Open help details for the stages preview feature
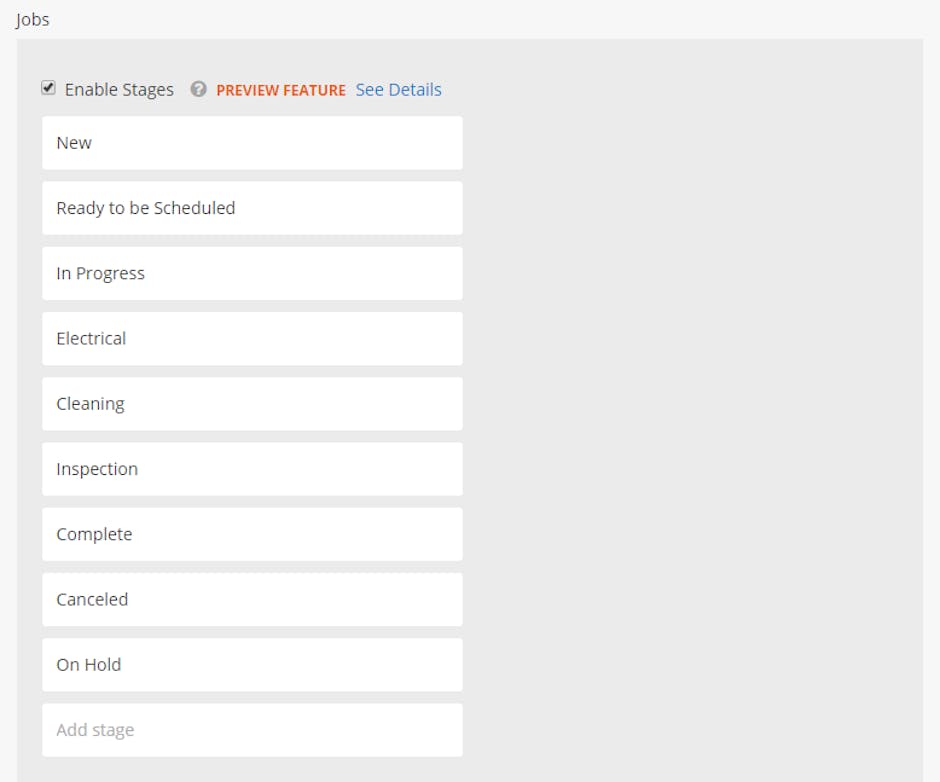Image resolution: width=940 pixels, height=782 pixels. [x=198, y=89]
